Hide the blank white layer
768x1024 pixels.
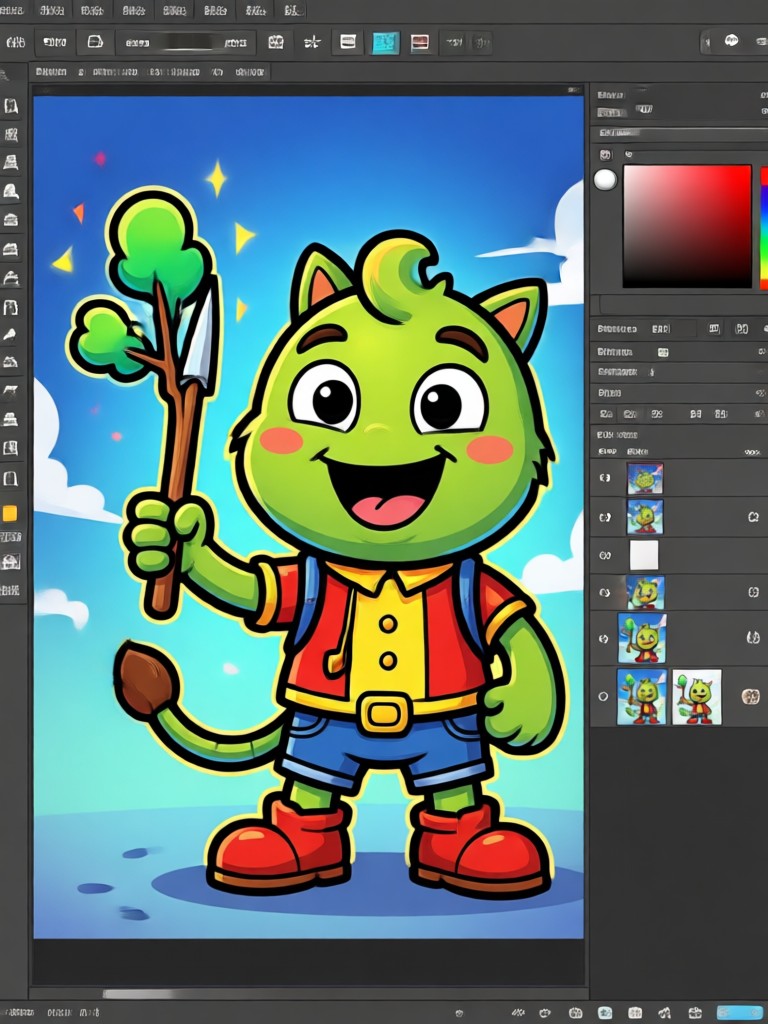pos(605,555)
